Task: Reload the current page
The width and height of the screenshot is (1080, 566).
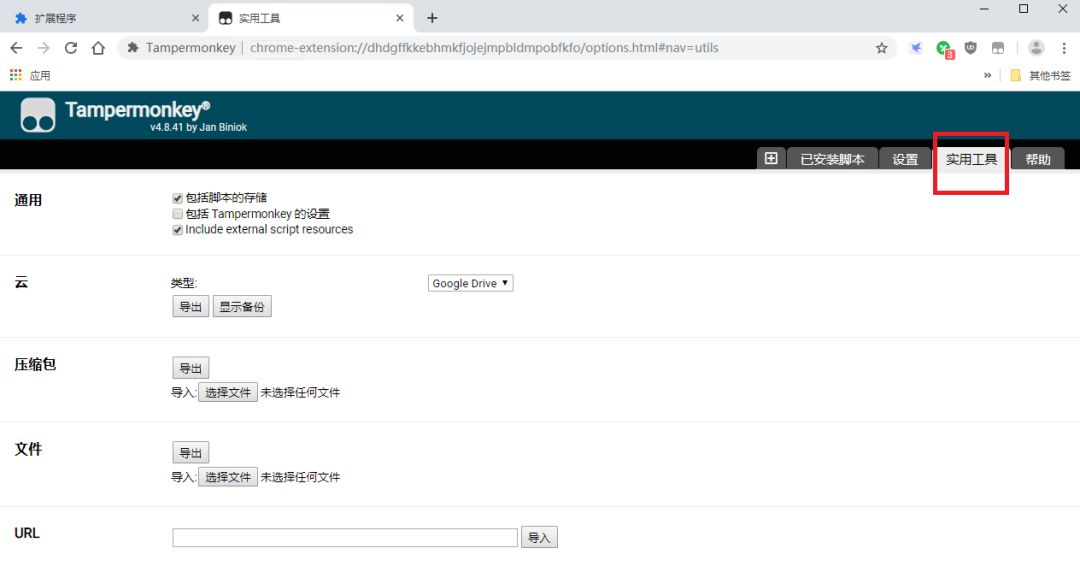Action: click(x=70, y=48)
